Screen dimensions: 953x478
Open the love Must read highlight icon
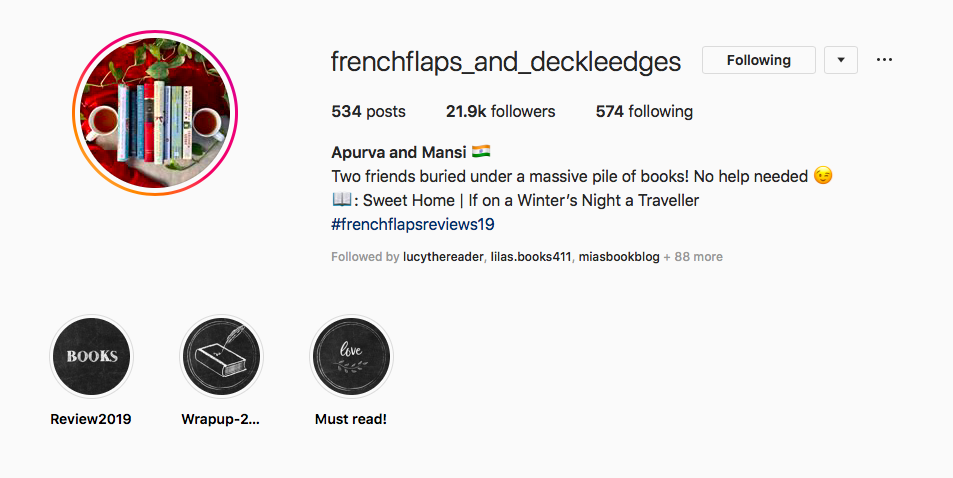pos(351,356)
